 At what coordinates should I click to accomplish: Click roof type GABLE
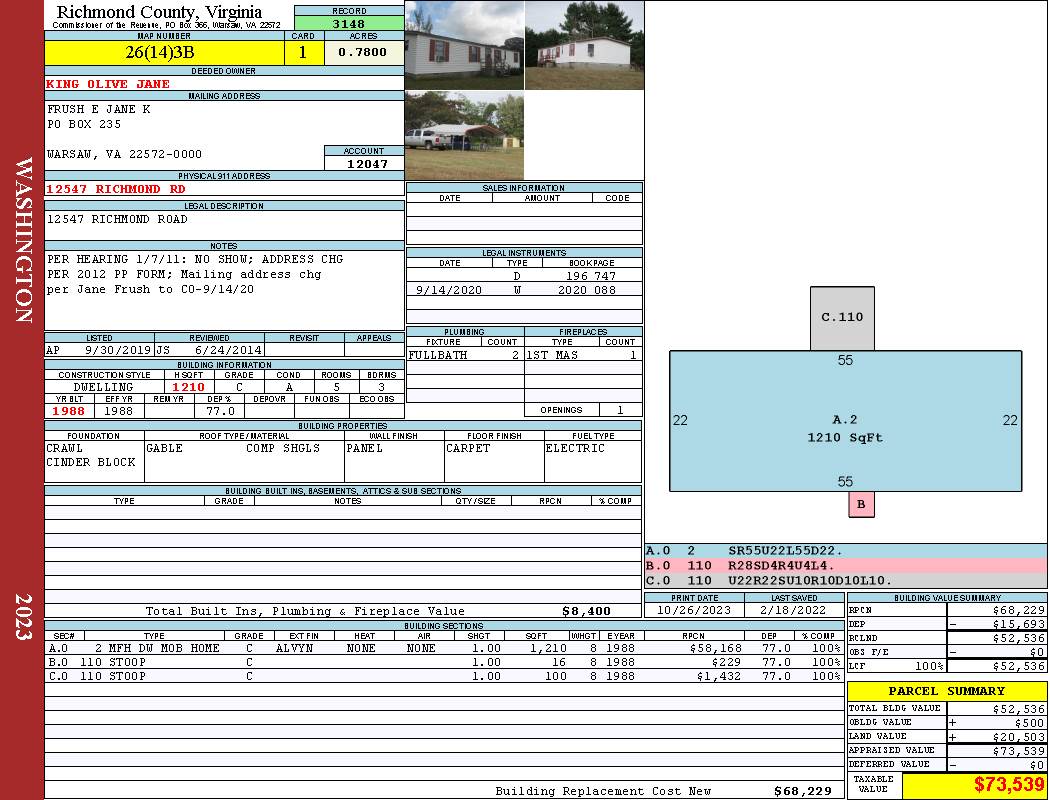[164, 448]
